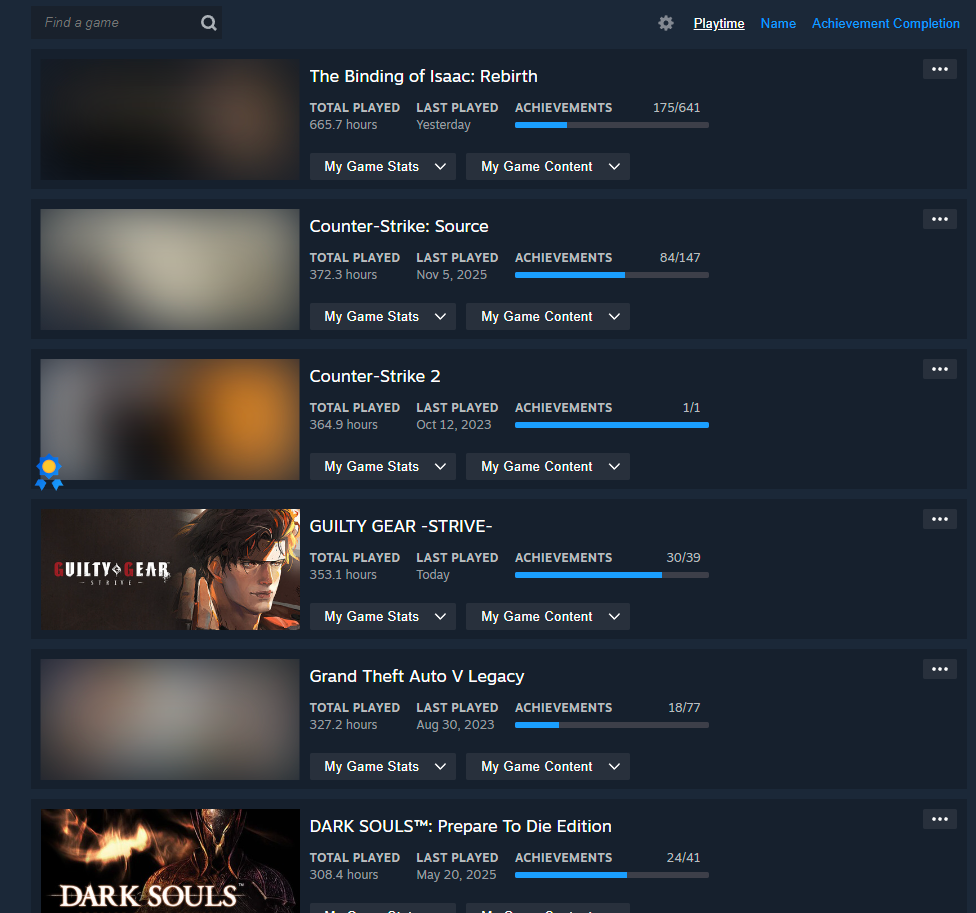Click the 364.9 hours playtime value
This screenshot has width=976, height=913.
coord(344,425)
